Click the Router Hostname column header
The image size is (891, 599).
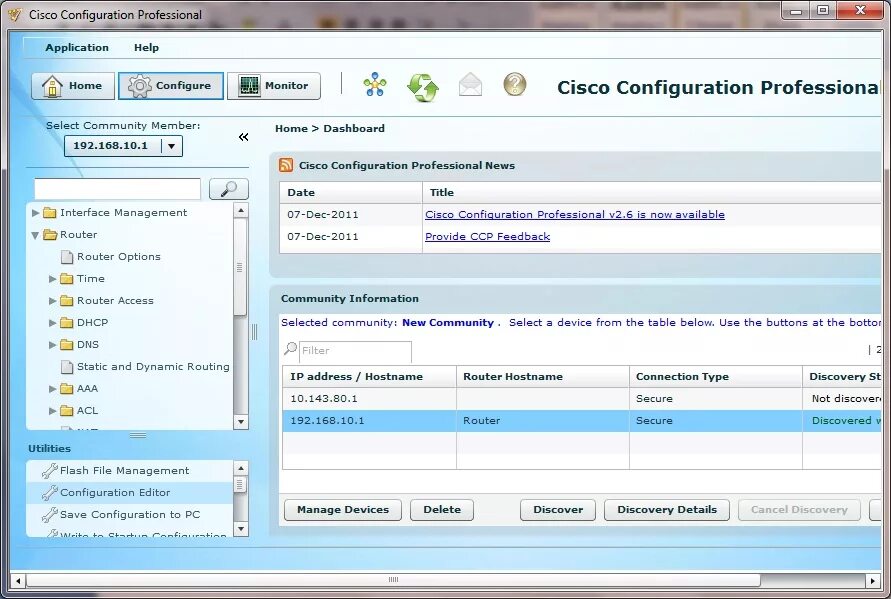pyautogui.click(x=543, y=377)
